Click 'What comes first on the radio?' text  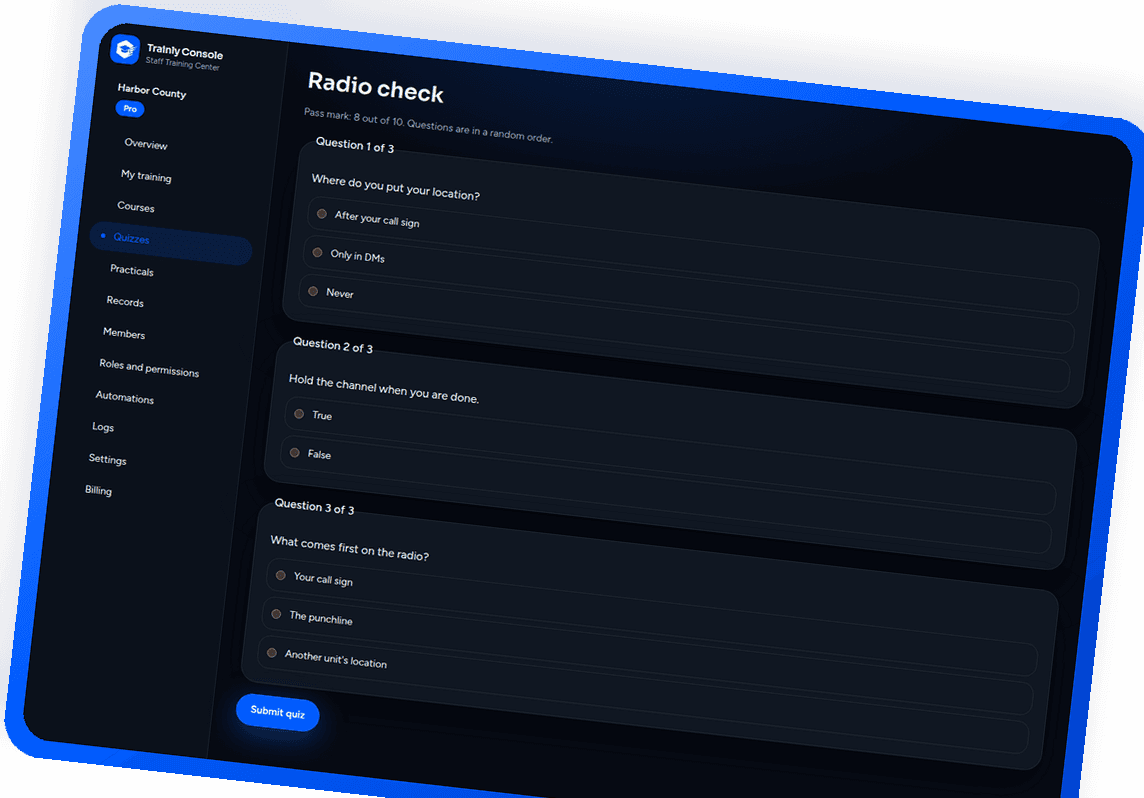pos(349,549)
